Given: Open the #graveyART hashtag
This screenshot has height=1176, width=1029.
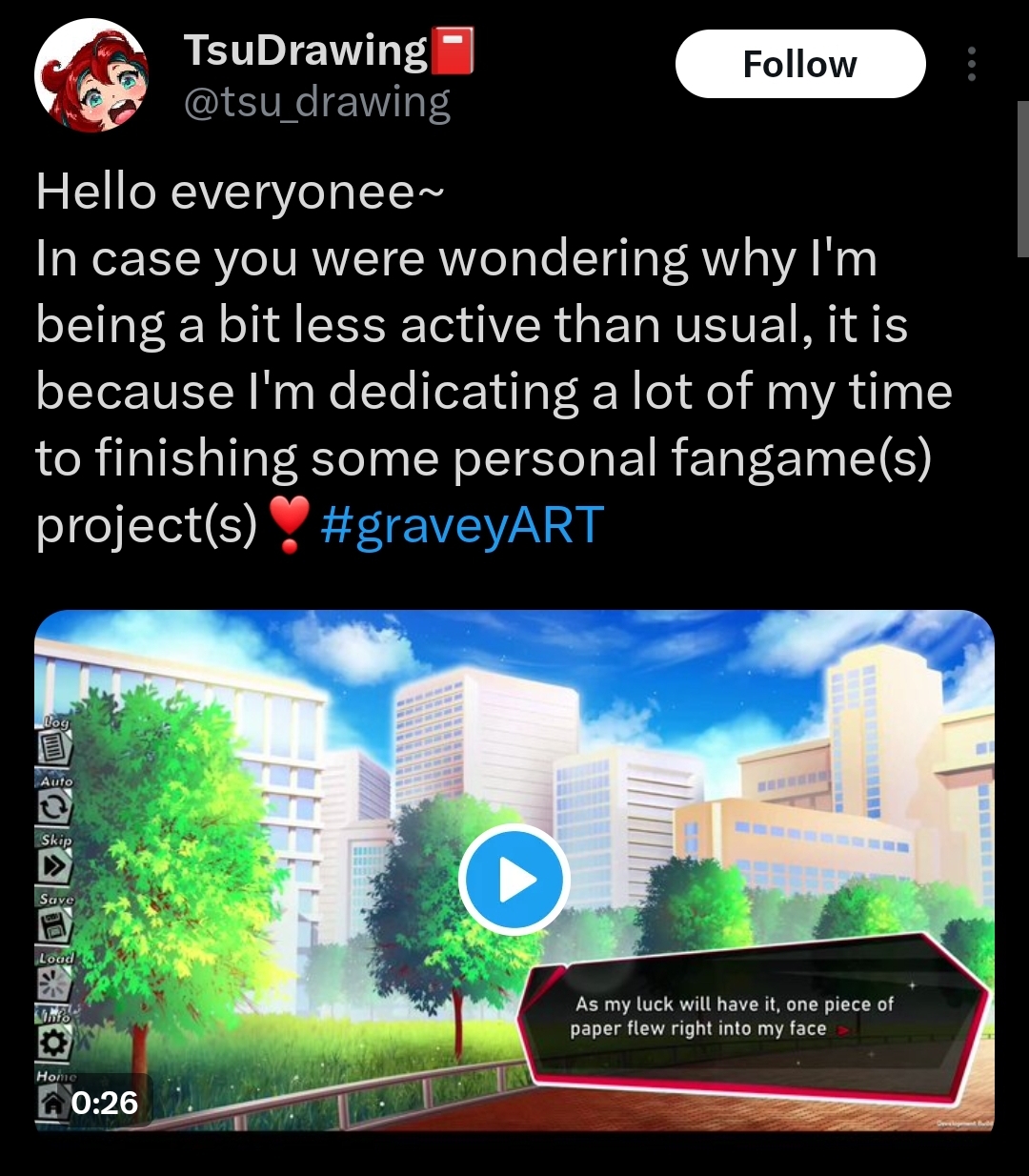Looking at the screenshot, I should [x=463, y=525].
